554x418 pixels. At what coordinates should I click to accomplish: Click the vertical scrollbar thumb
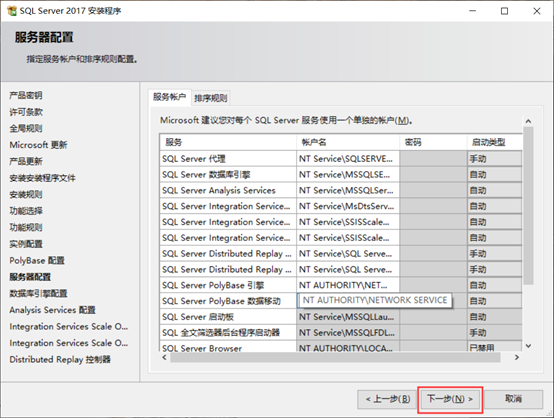528,206
